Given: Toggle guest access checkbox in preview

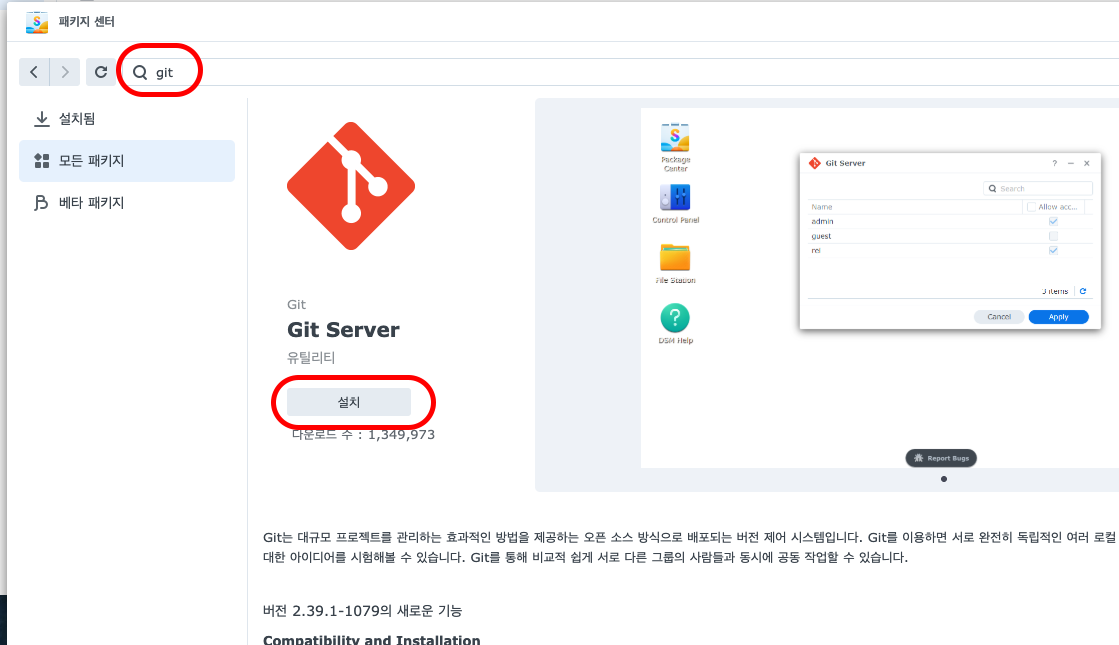Looking at the screenshot, I should coord(1053,236).
